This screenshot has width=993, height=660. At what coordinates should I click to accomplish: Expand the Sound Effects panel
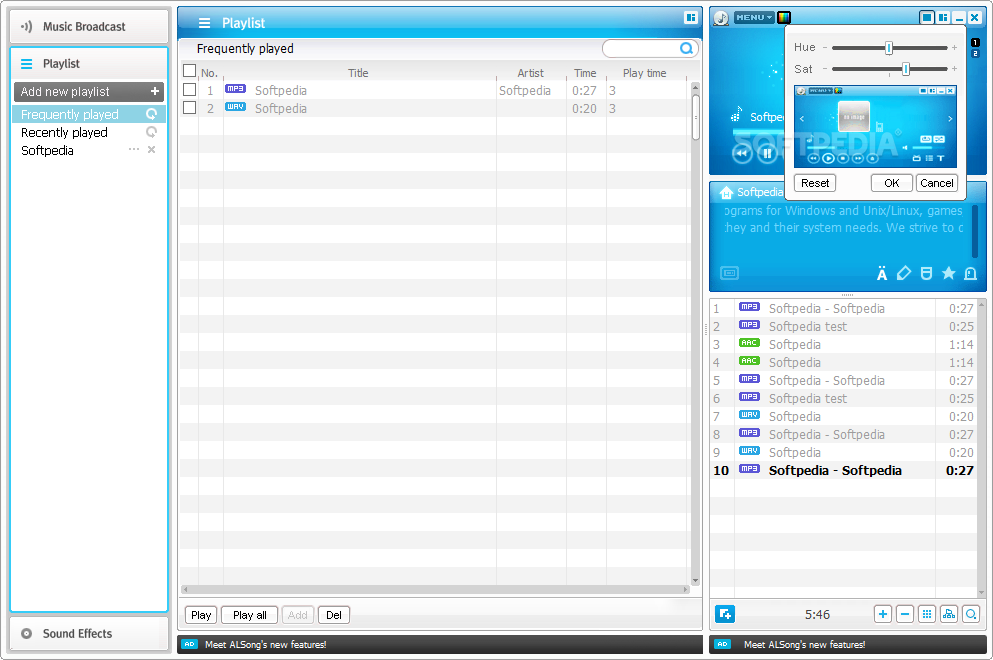pos(89,633)
